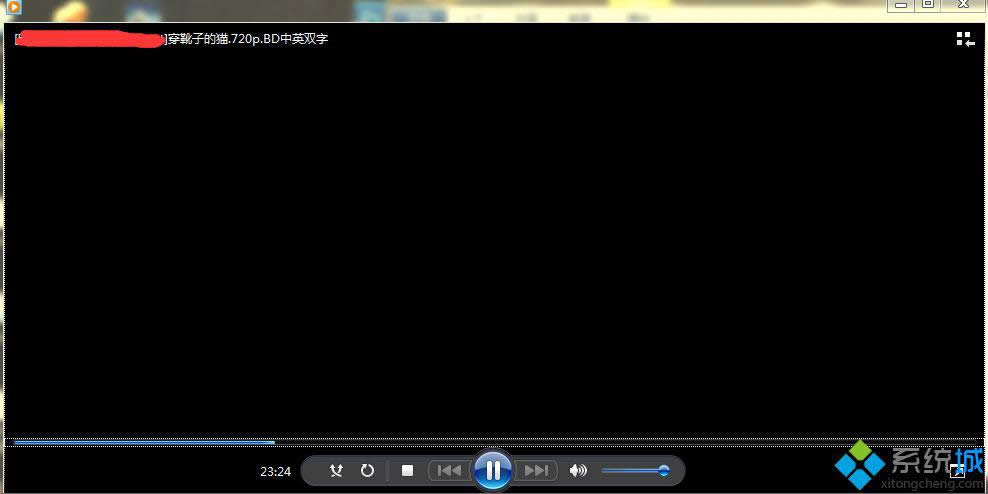Image resolution: width=988 pixels, height=494 pixels.
Task: Skip to the previous track
Action: point(449,471)
